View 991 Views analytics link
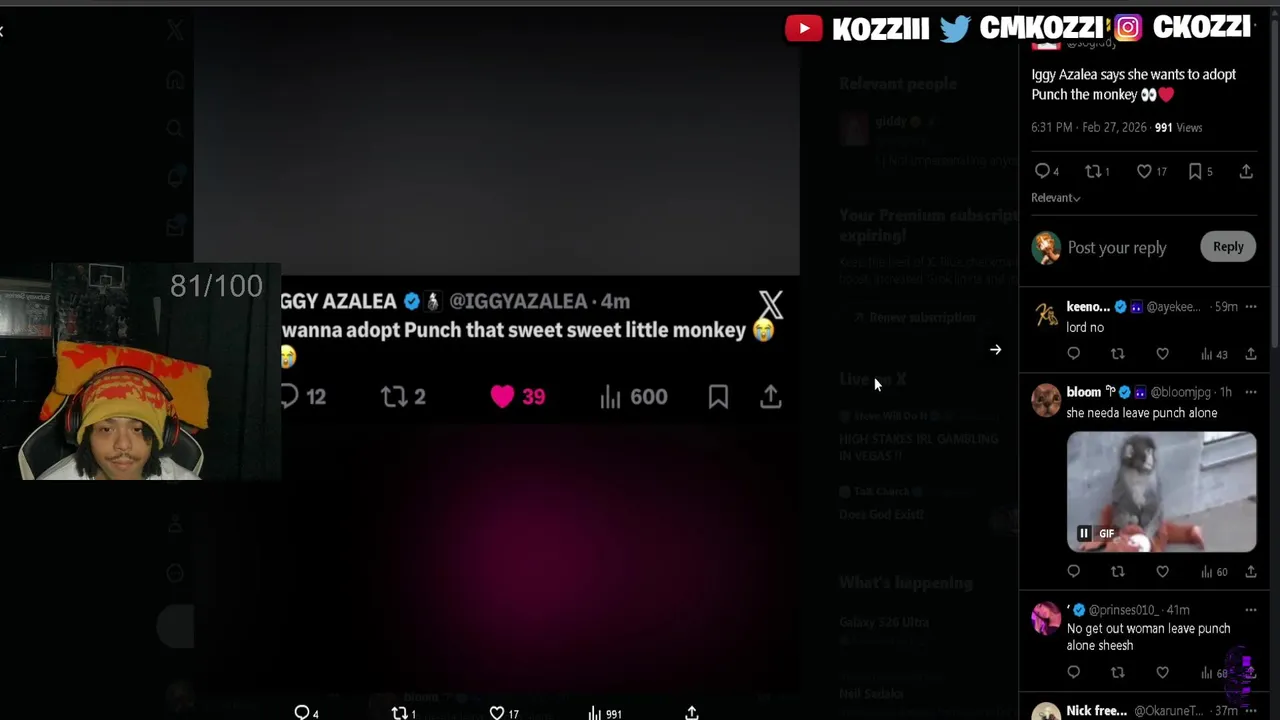 coord(1178,128)
